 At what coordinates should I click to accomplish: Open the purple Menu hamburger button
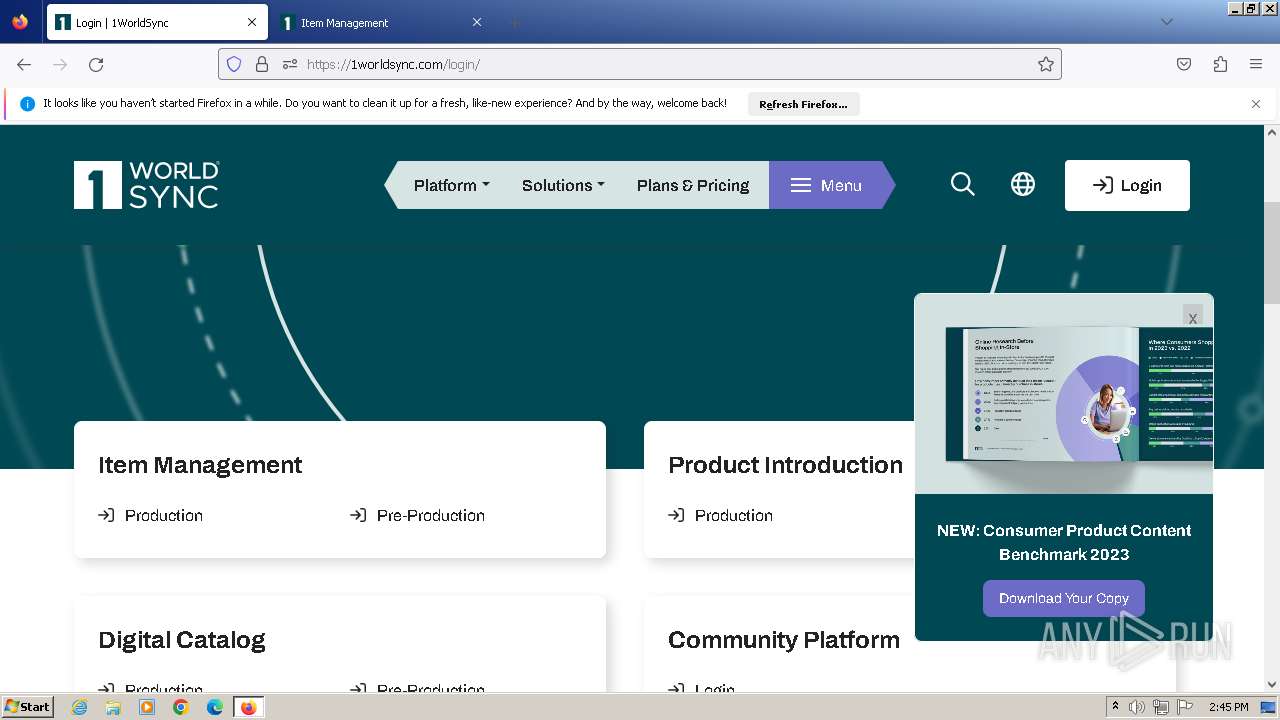pyautogui.click(x=826, y=185)
